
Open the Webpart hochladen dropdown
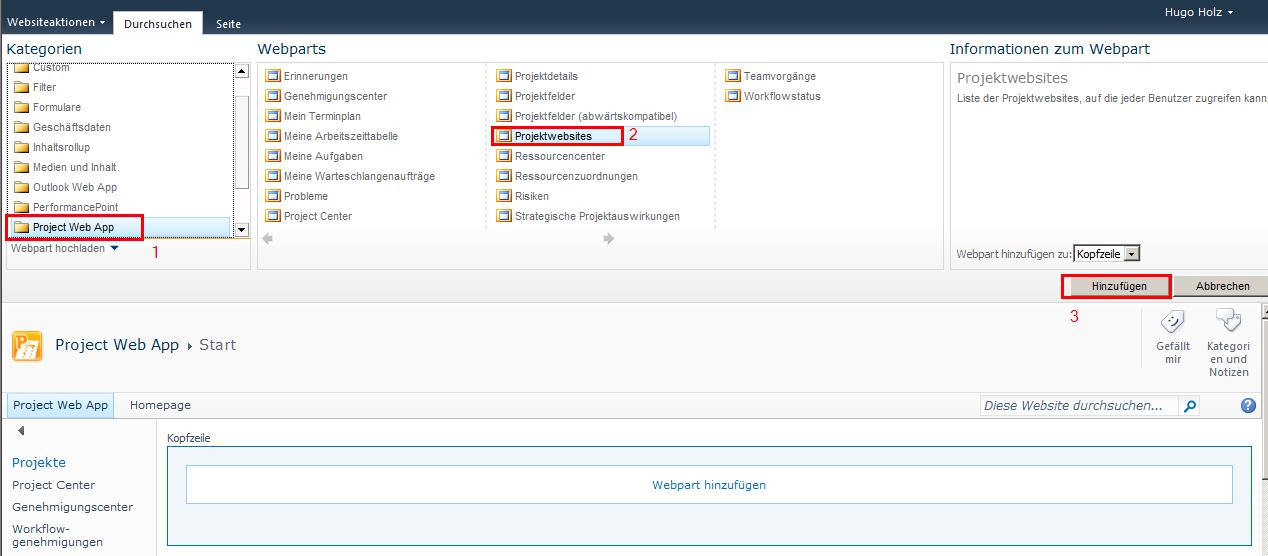click(65, 248)
